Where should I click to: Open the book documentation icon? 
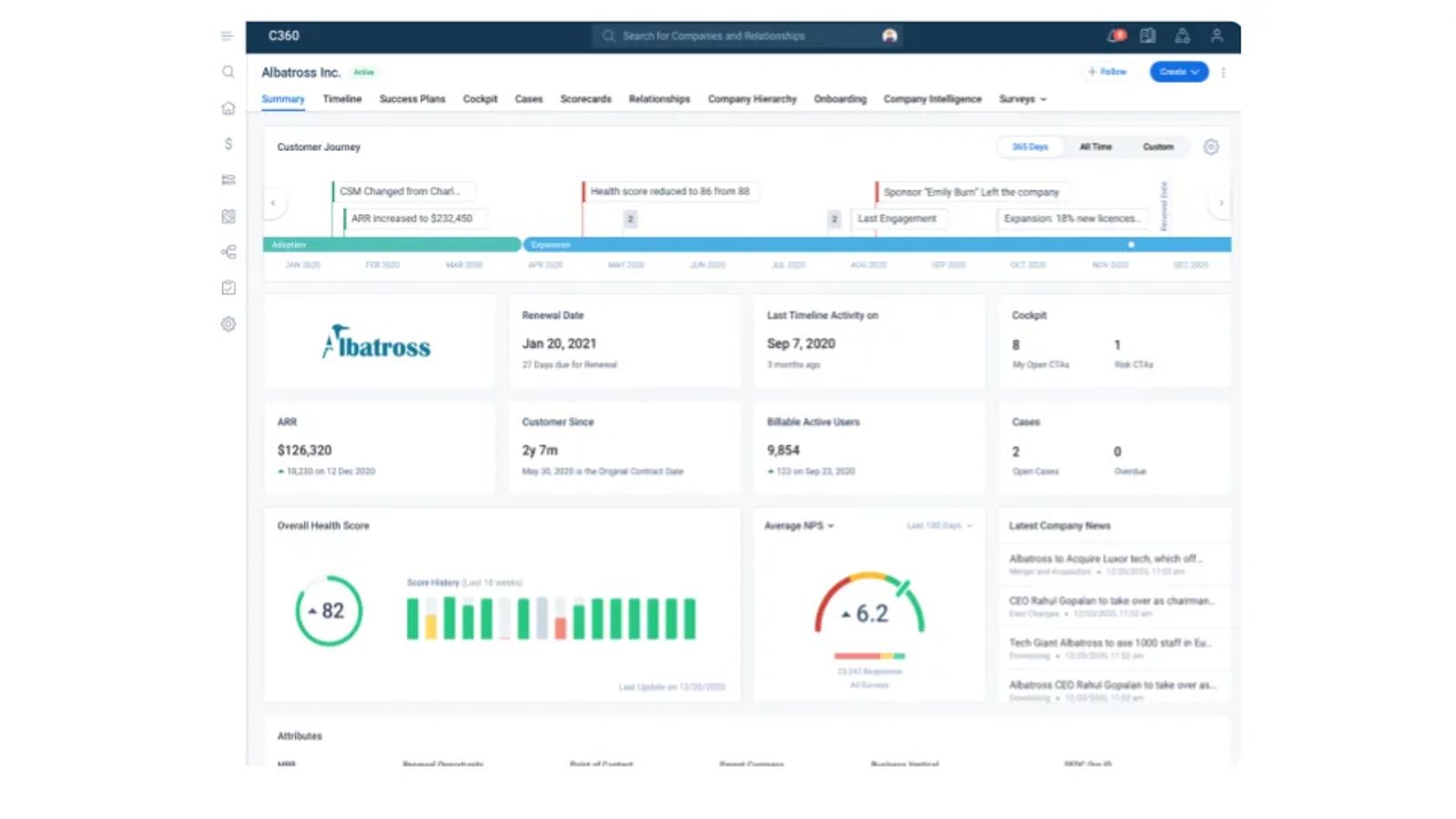(x=1148, y=35)
